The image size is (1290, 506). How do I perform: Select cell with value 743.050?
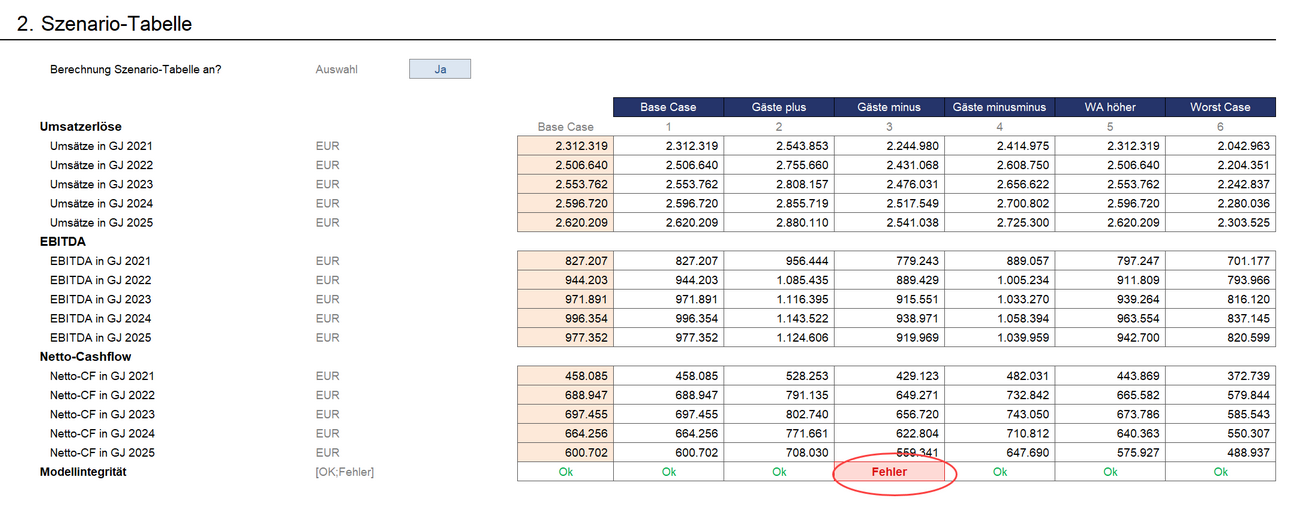1000,415
